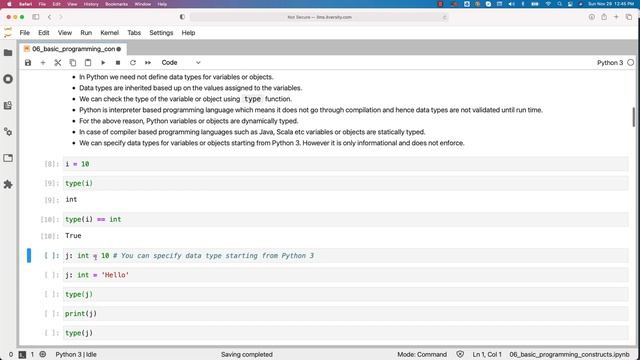The image size is (640, 360).
Task: Open the Running Terminals and Kernels panel
Action: pos(8,79)
